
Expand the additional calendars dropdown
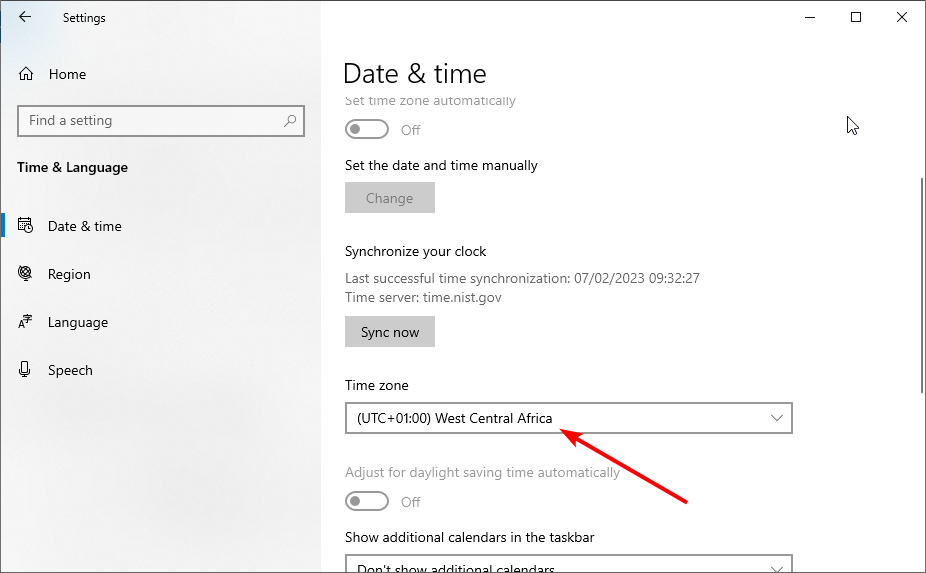point(568,566)
